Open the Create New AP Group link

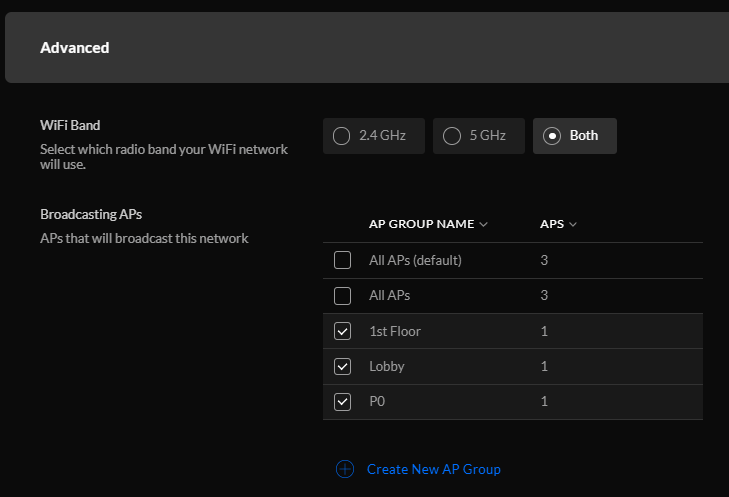point(433,469)
